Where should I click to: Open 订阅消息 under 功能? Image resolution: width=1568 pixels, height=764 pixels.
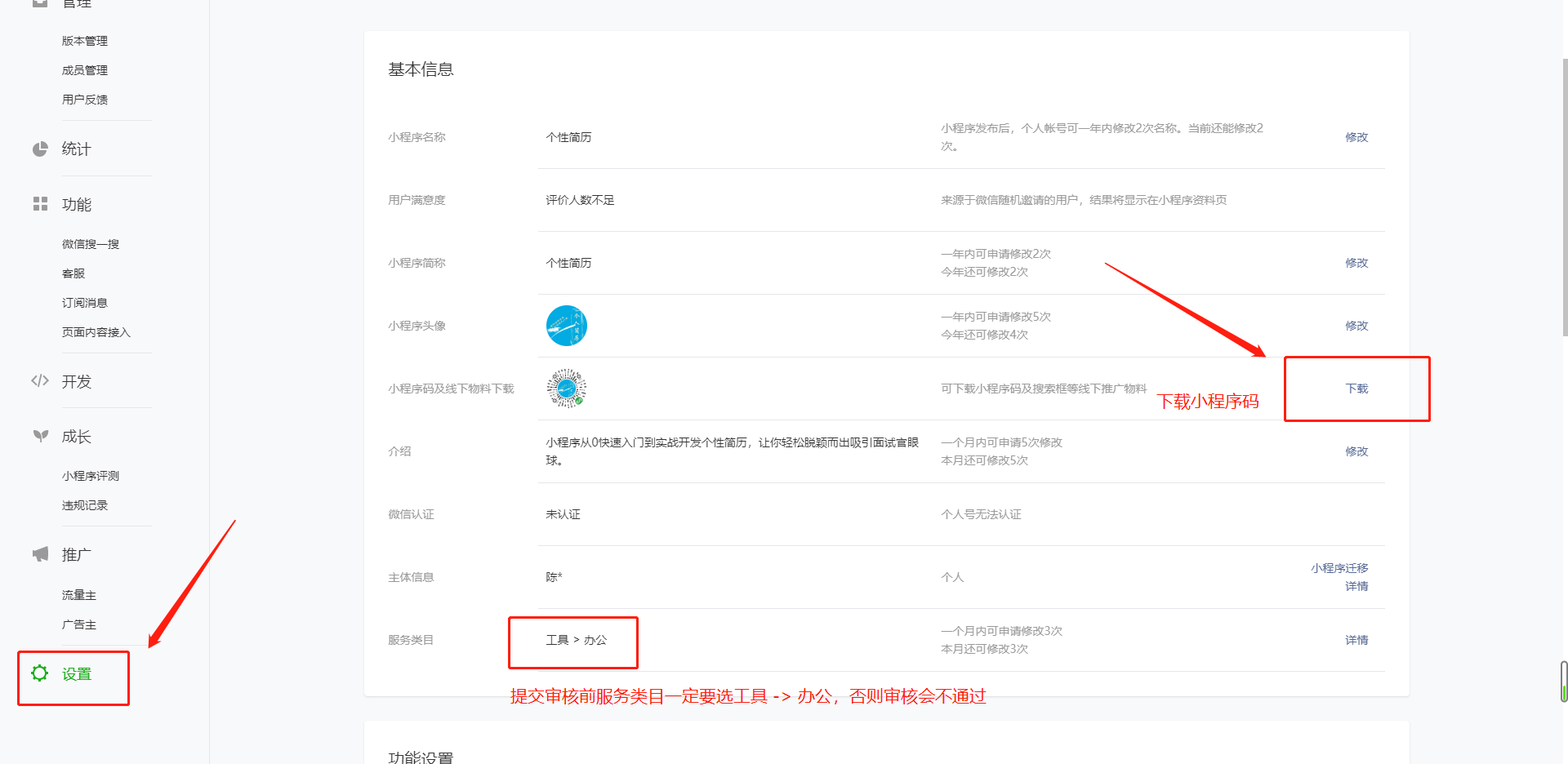[x=84, y=302]
